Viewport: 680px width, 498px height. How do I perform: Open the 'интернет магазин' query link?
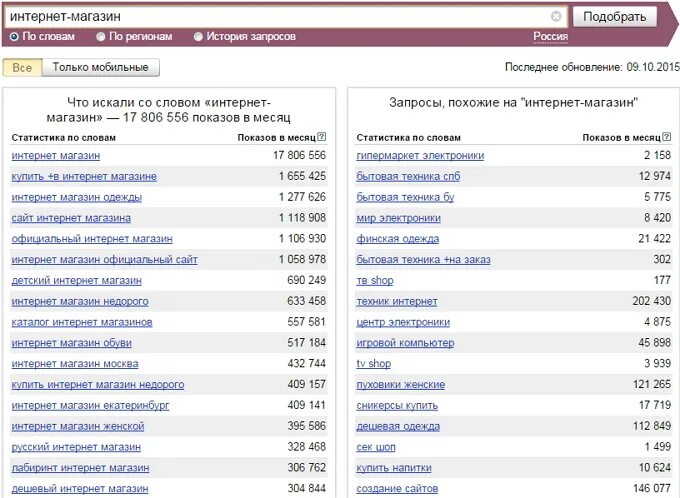56,155
